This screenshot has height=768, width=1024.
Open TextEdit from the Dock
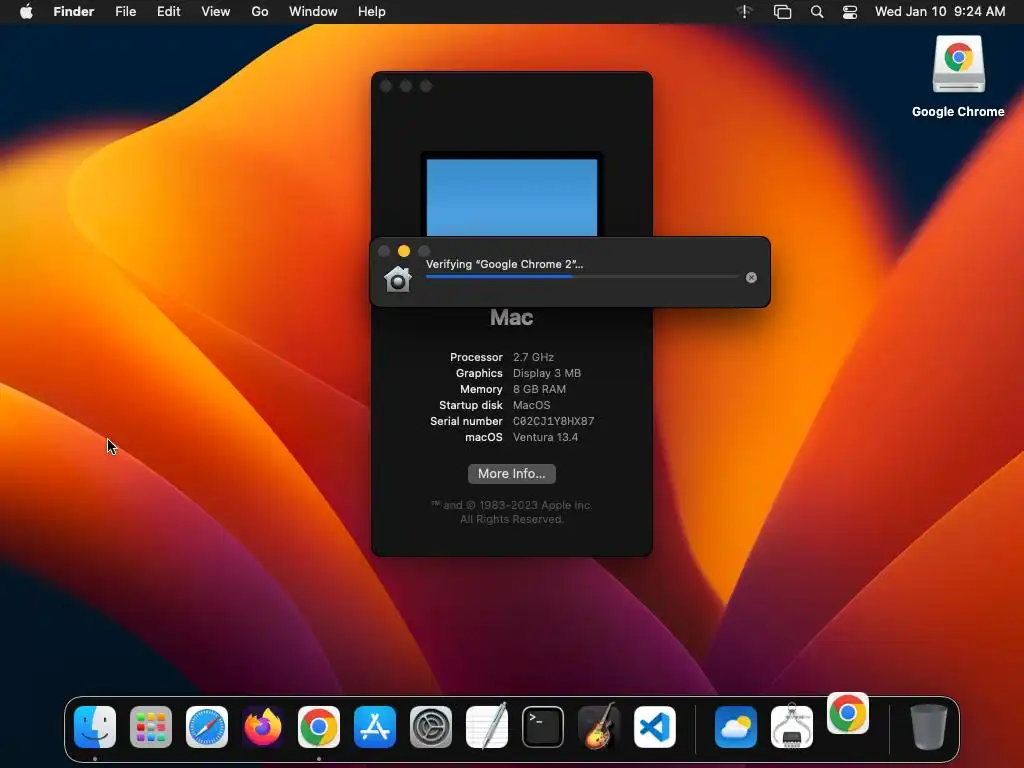[x=487, y=726]
